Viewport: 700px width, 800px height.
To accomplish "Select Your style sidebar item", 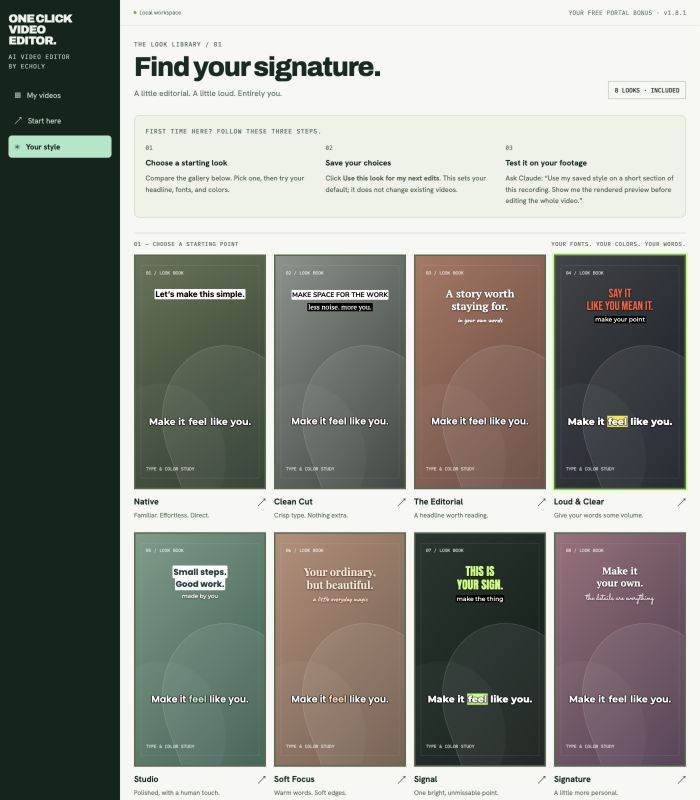I will coord(60,146).
